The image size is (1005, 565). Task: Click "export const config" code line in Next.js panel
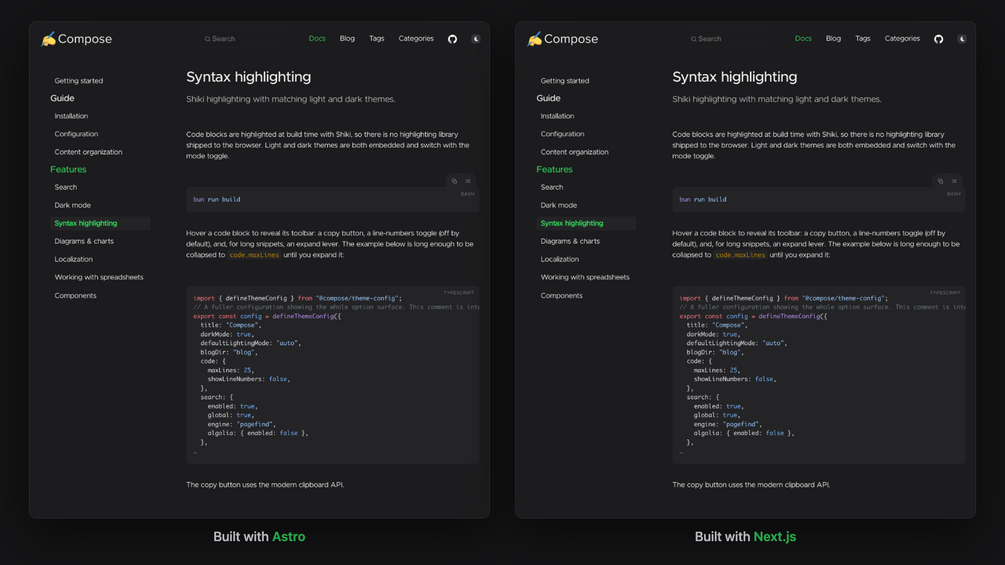753,316
